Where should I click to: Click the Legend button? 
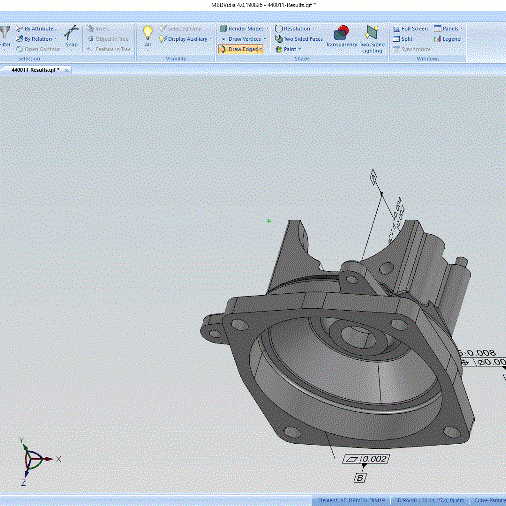point(447,39)
